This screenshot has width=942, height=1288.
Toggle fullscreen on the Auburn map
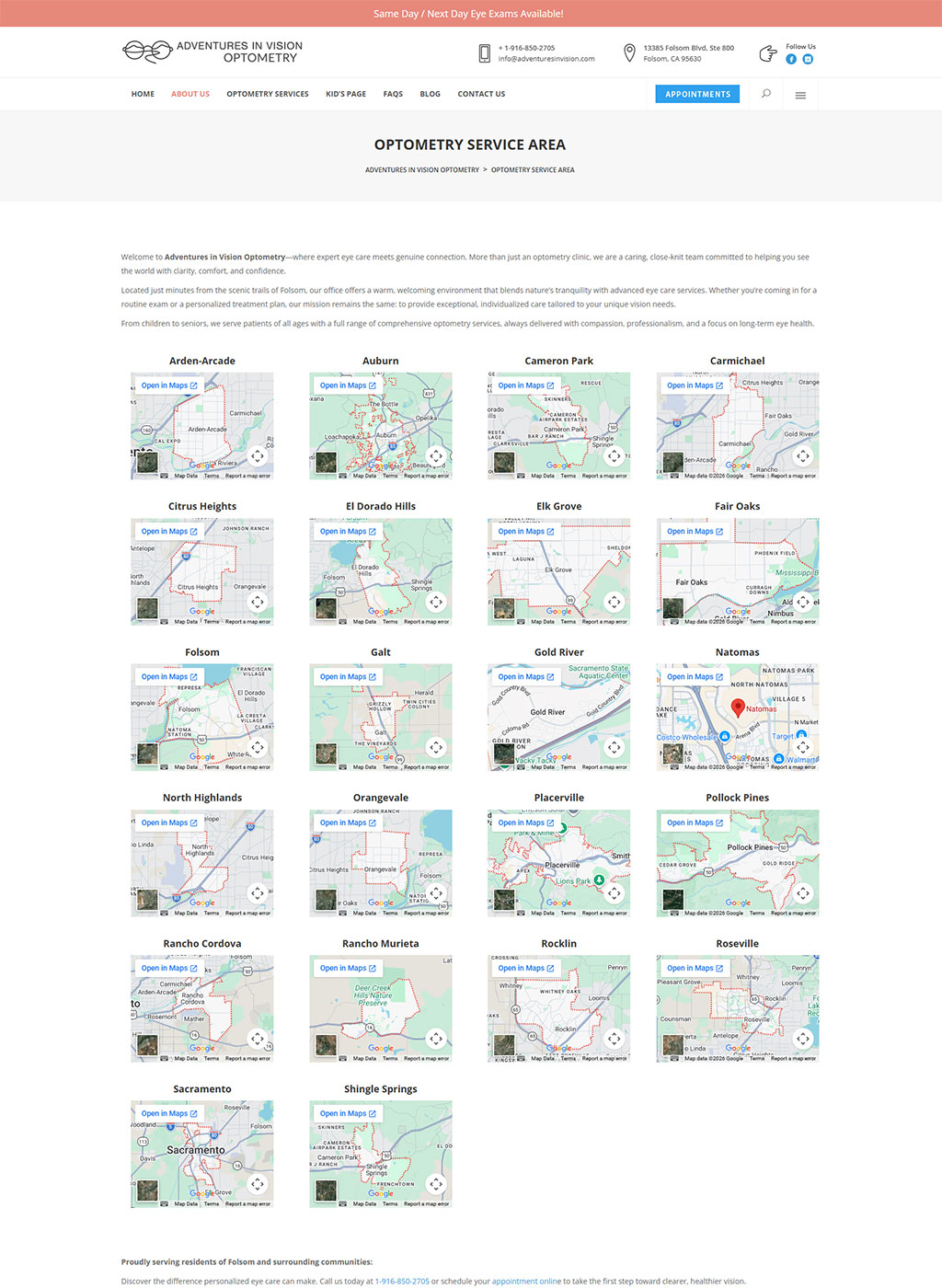click(x=436, y=455)
